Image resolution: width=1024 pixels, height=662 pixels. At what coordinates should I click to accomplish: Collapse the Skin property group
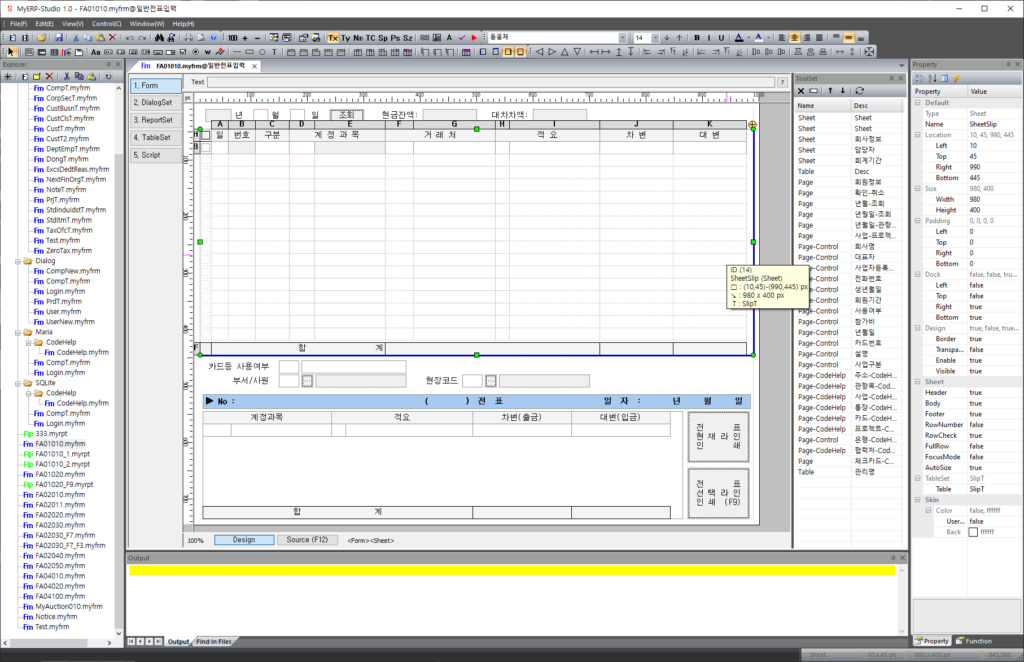pos(918,499)
